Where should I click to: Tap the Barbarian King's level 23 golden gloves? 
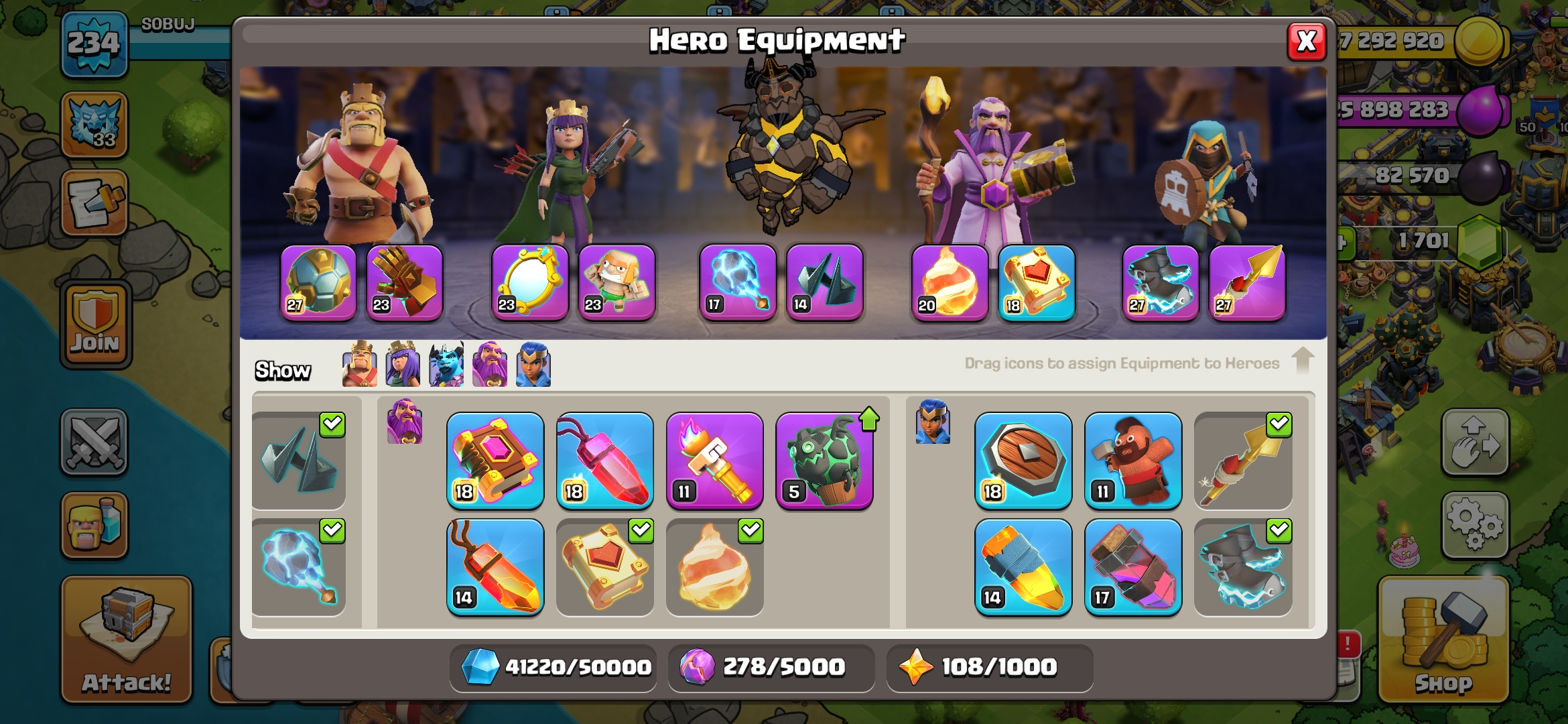coord(405,282)
